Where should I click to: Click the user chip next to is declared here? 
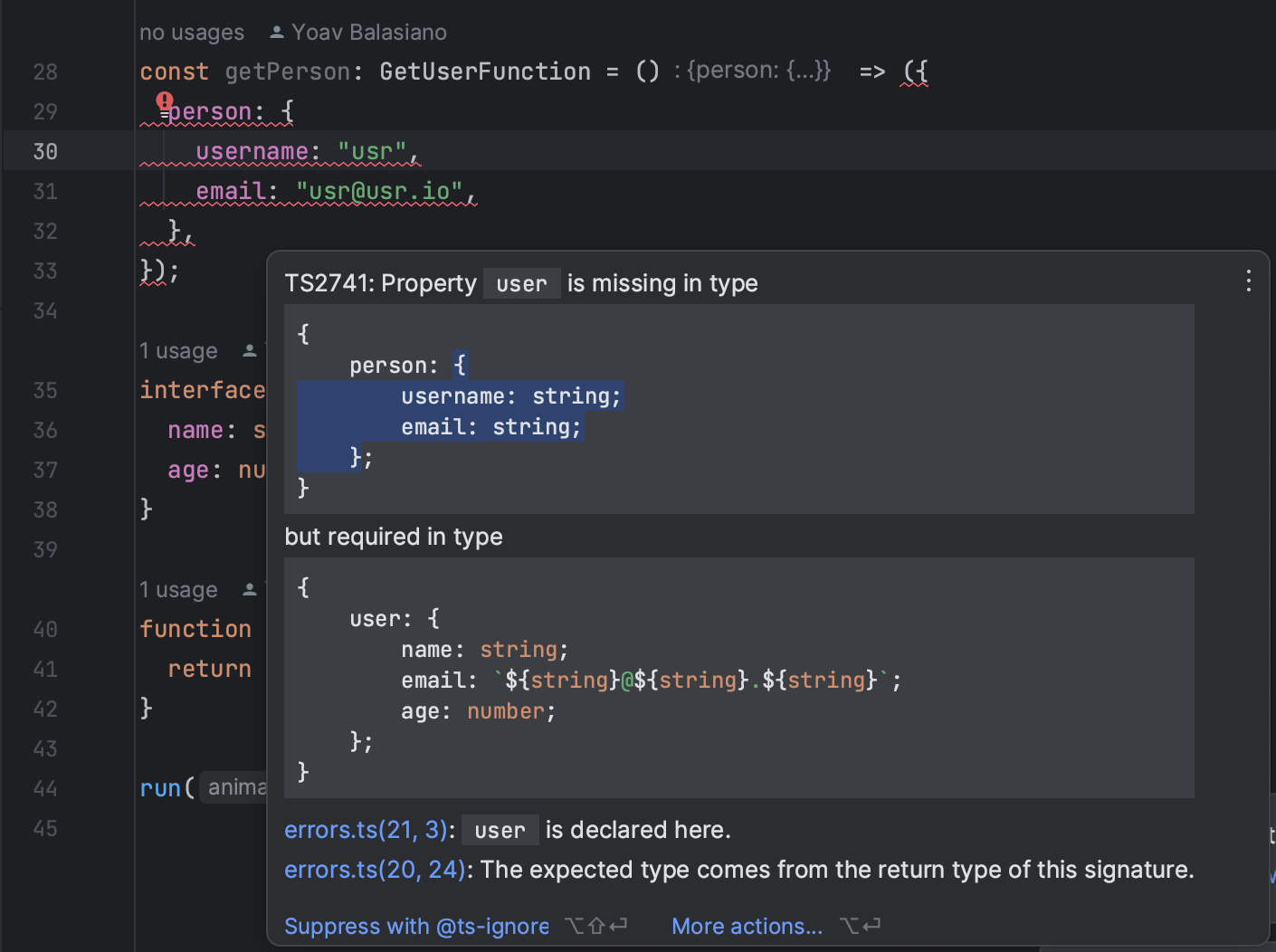click(x=500, y=830)
